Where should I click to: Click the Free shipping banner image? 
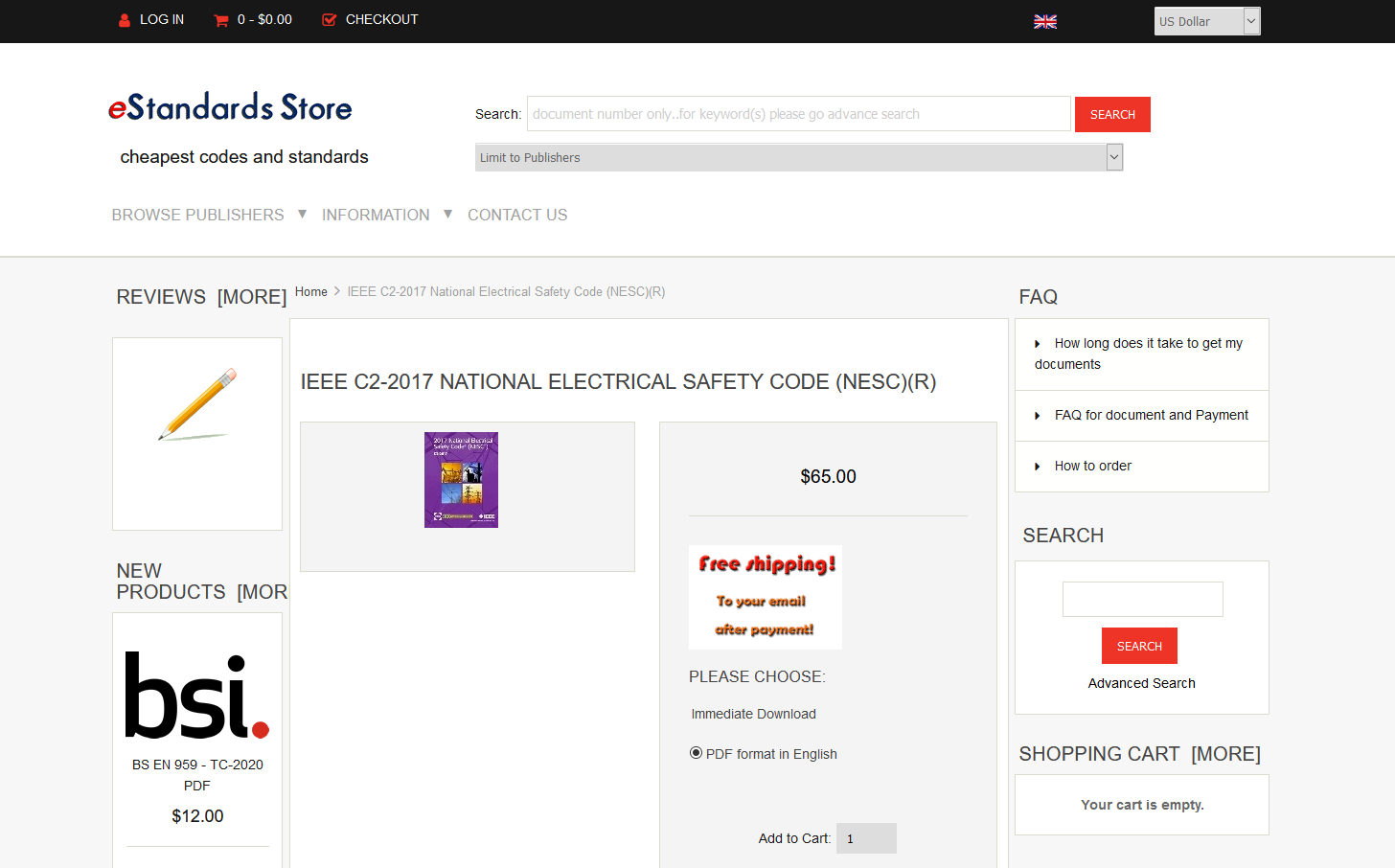point(766,597)
